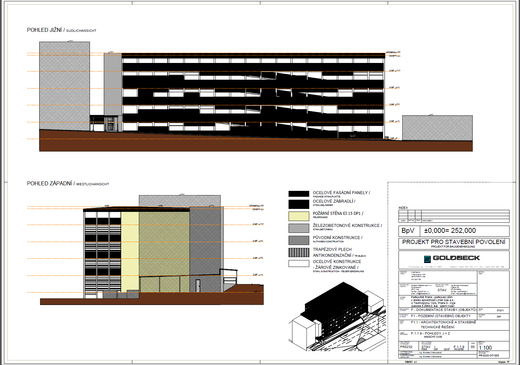
Task: Select the dark gray PŮVODNÍ KONSTRUKCE swatch
Action: 299,240
